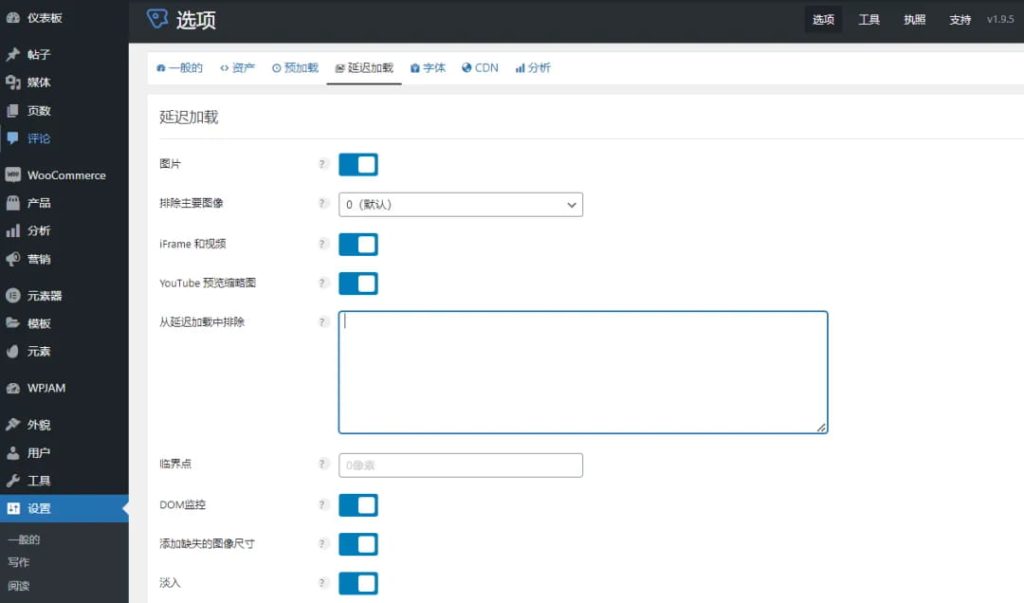The image size is (1024, 603).
Task: Click the 仪表板 dashboard icon
Action: pos(13,18)
